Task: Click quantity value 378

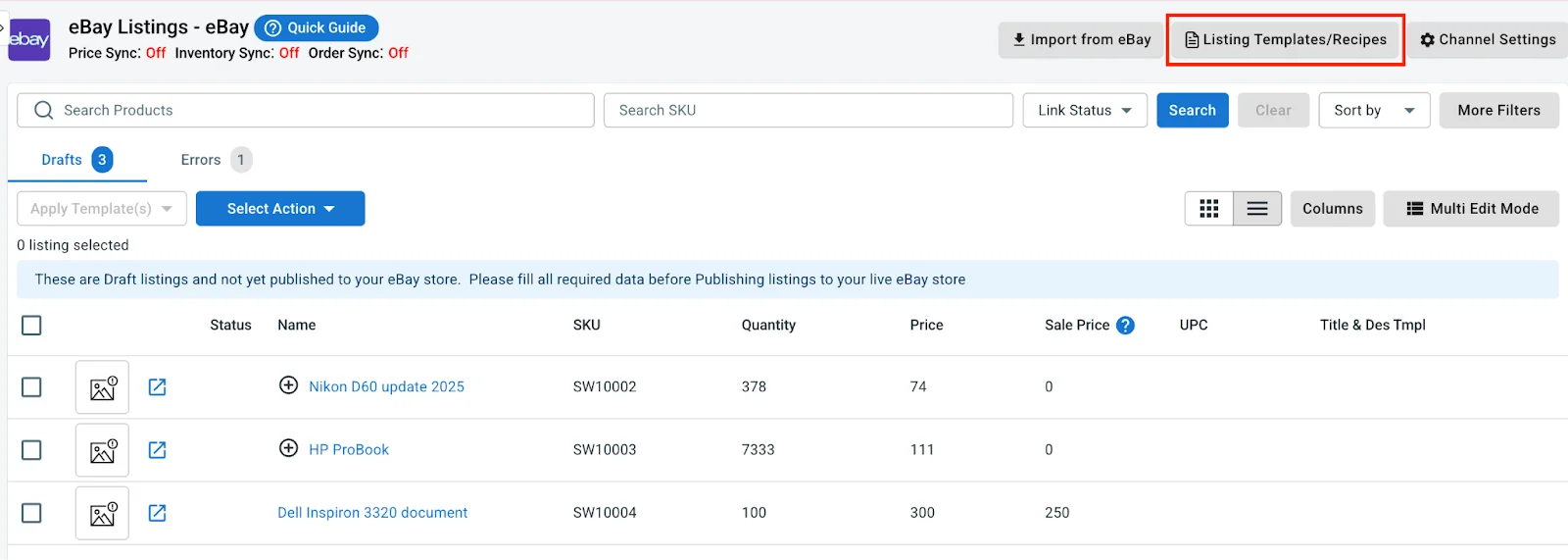Action: [754, 386]
